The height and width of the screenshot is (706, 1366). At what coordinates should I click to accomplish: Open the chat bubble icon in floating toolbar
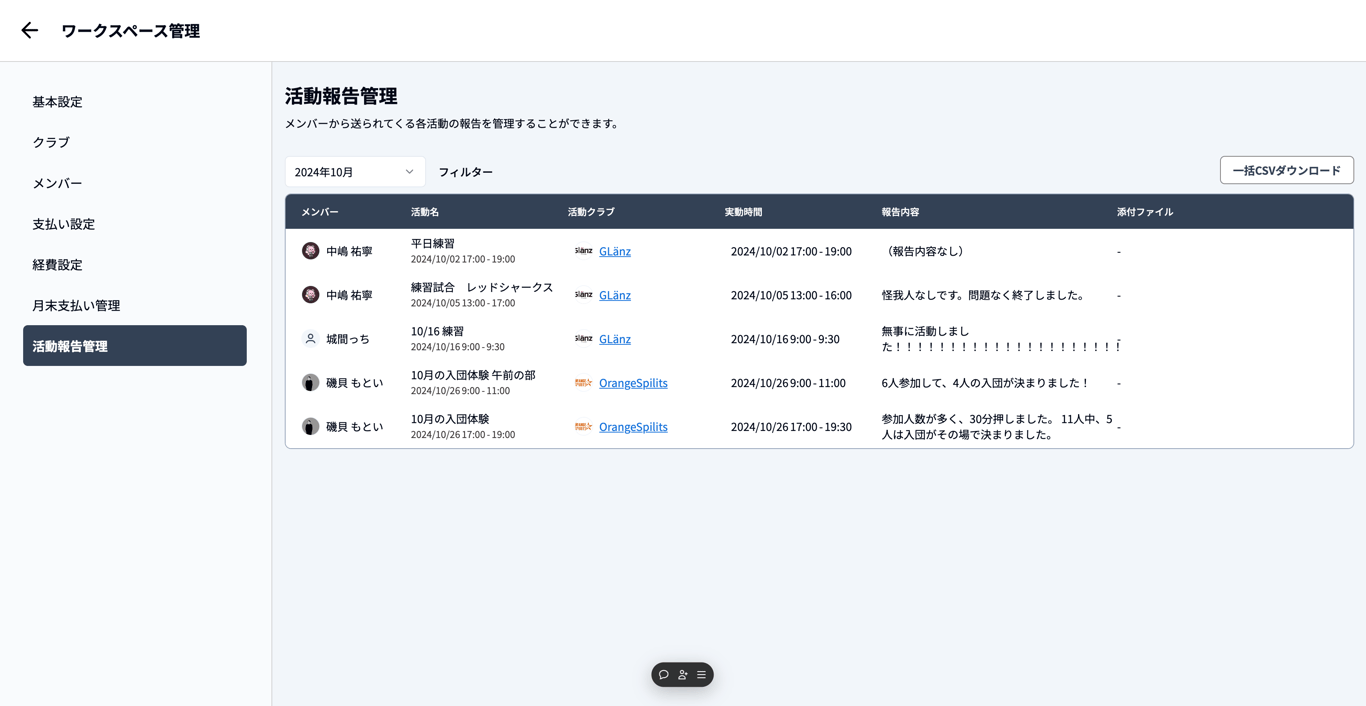(x=664, y=675)
